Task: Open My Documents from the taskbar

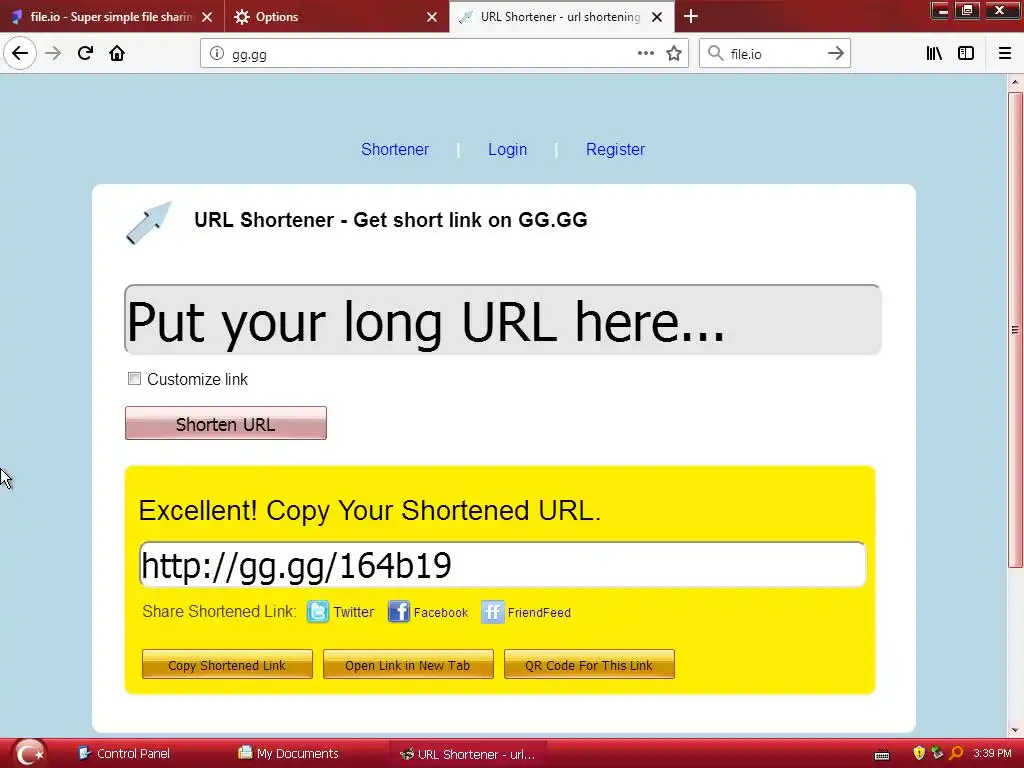Action: [x=289, y=754]
